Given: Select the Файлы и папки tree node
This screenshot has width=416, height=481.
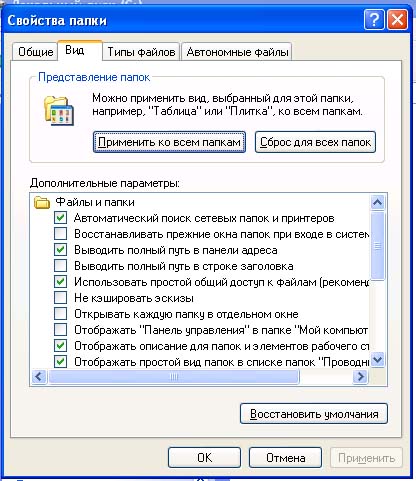Looking at the screenshot, I should (x=95, y=202).
